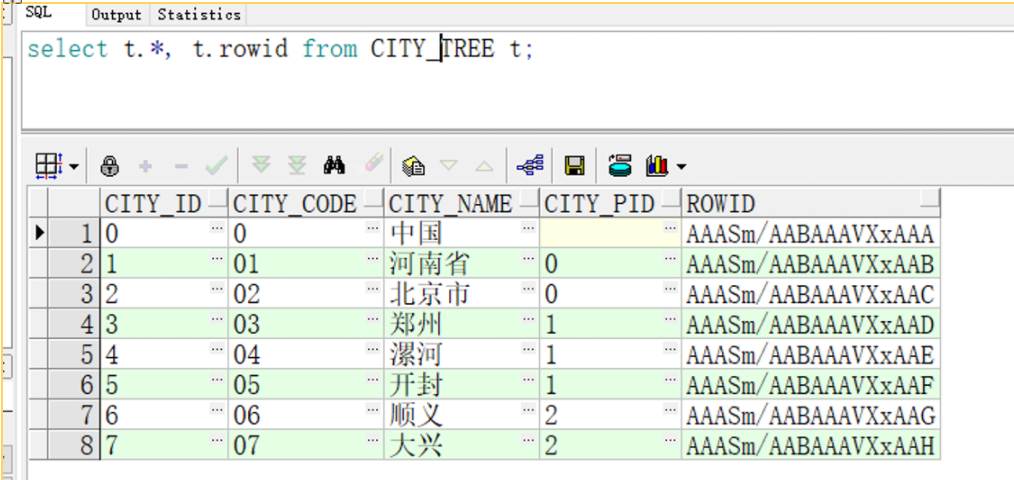Click the clear record eraser icon

374,163
